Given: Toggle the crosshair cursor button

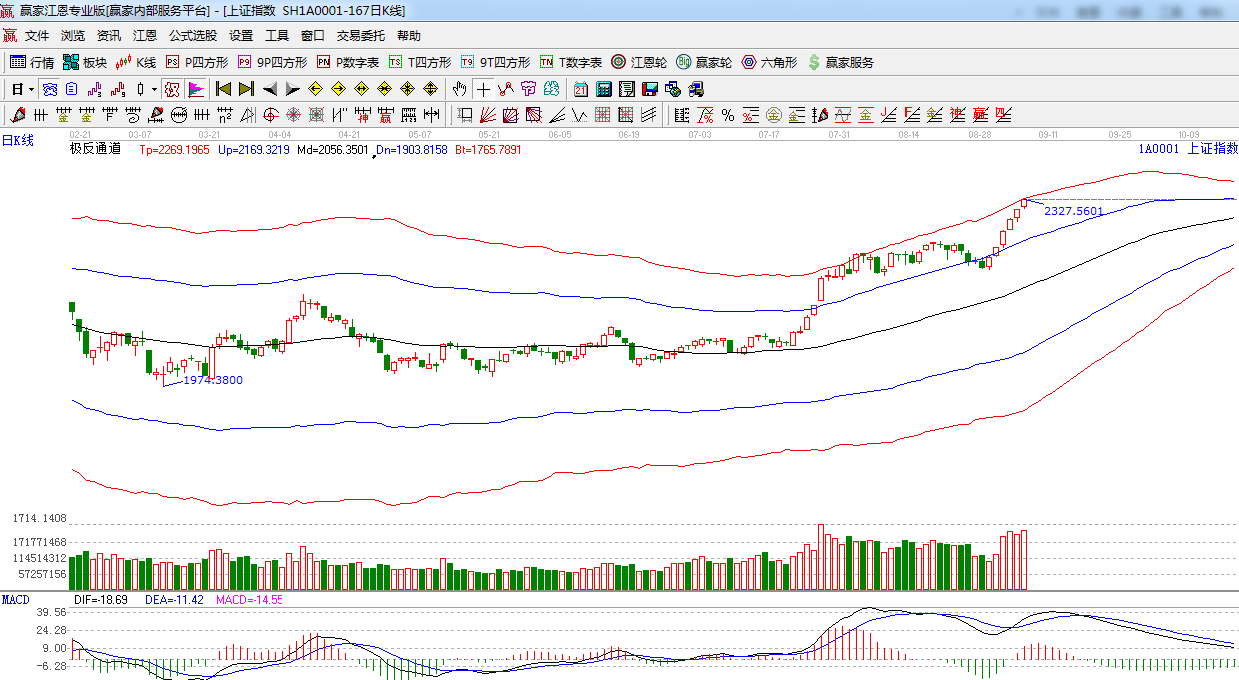Looking at the screenshot, I should pyautogui.click(x=483, y=89).
